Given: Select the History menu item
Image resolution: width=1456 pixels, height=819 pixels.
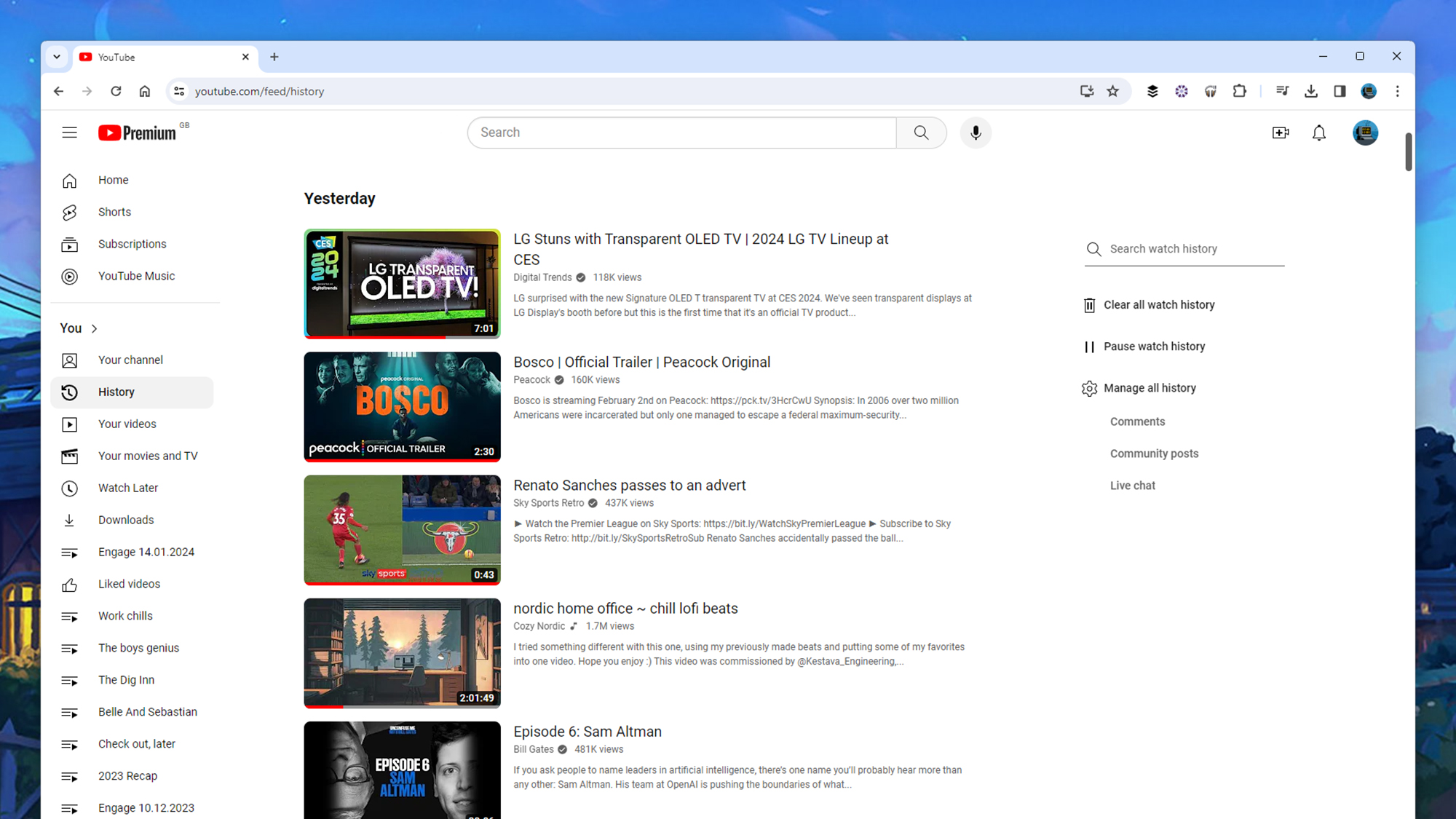Looking at the screenshot, I should click(x=116, y=391).
